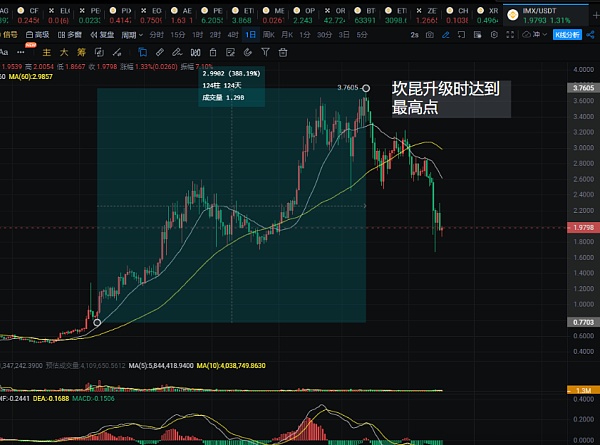Select the 30分 timeframe

tap(324, 35)
